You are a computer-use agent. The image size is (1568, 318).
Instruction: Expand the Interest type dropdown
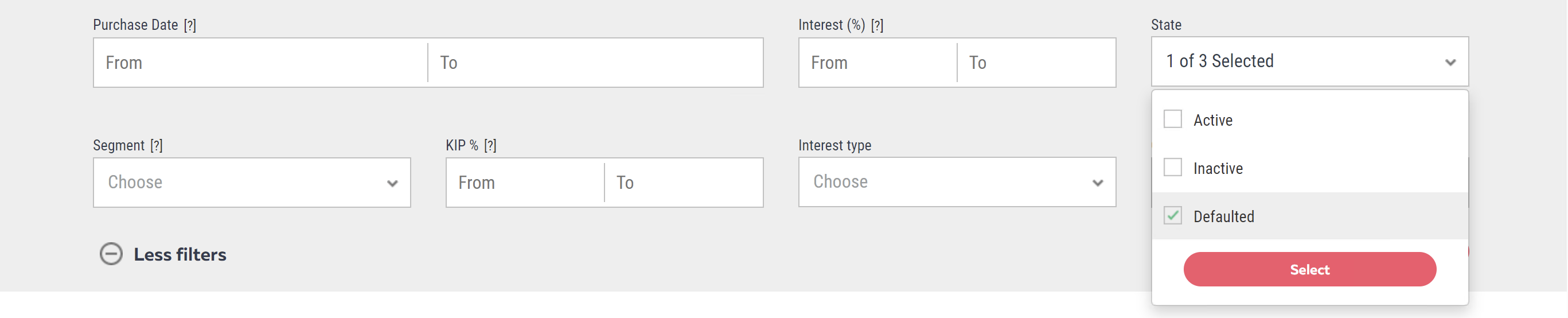tap(956, 182)
